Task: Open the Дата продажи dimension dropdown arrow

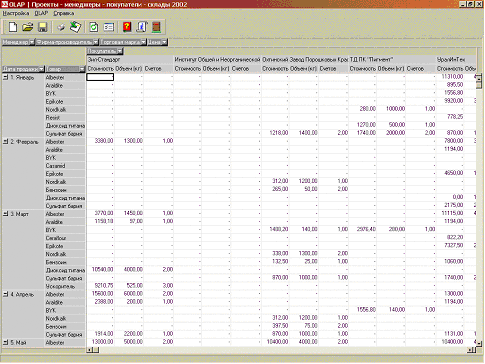Action: (41, 69)
